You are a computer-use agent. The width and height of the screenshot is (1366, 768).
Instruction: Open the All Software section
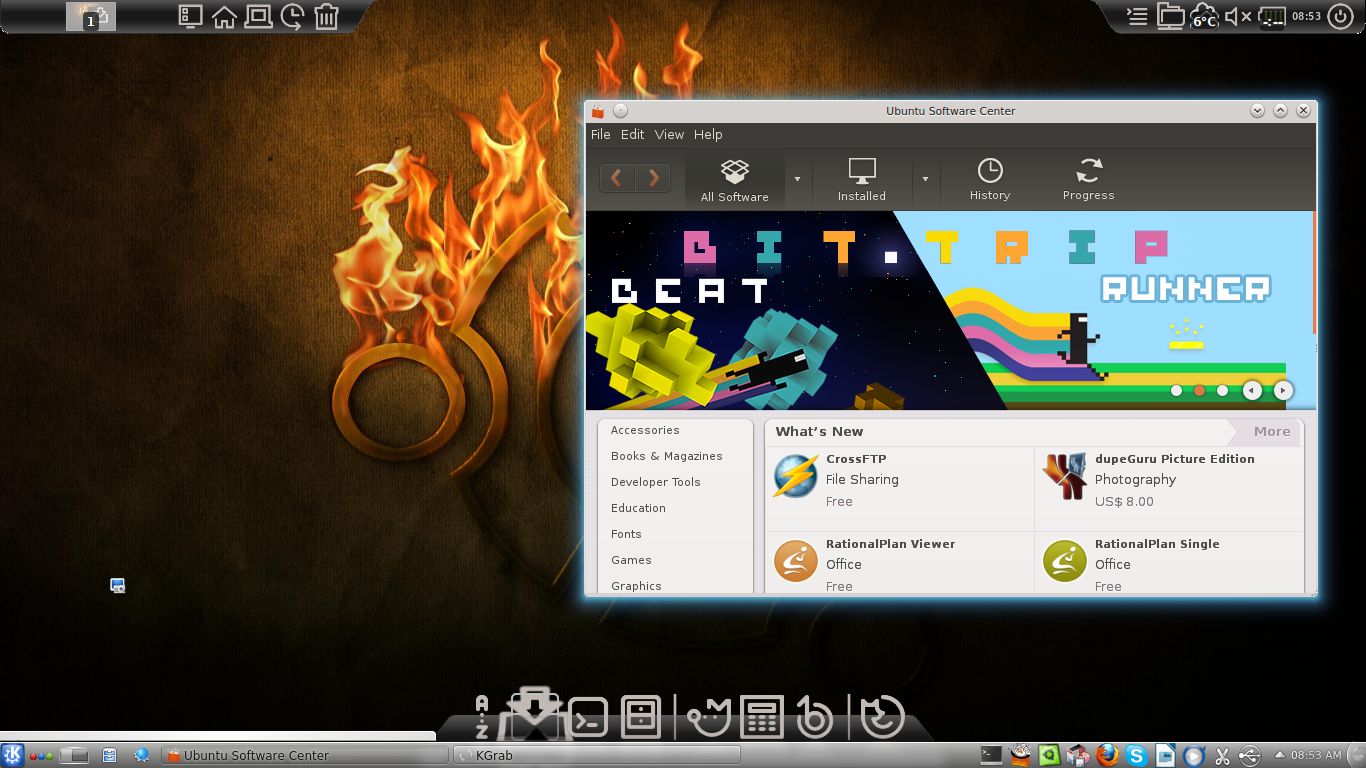735,181
